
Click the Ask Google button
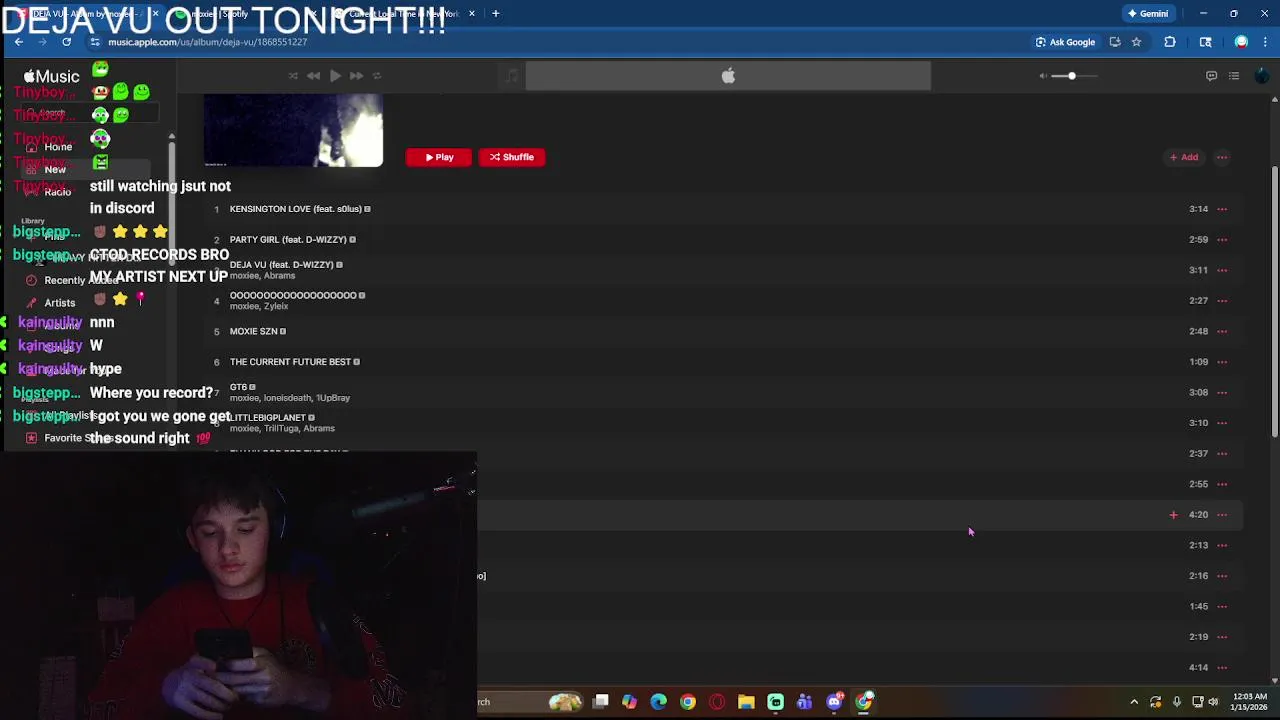point(1065,42)
